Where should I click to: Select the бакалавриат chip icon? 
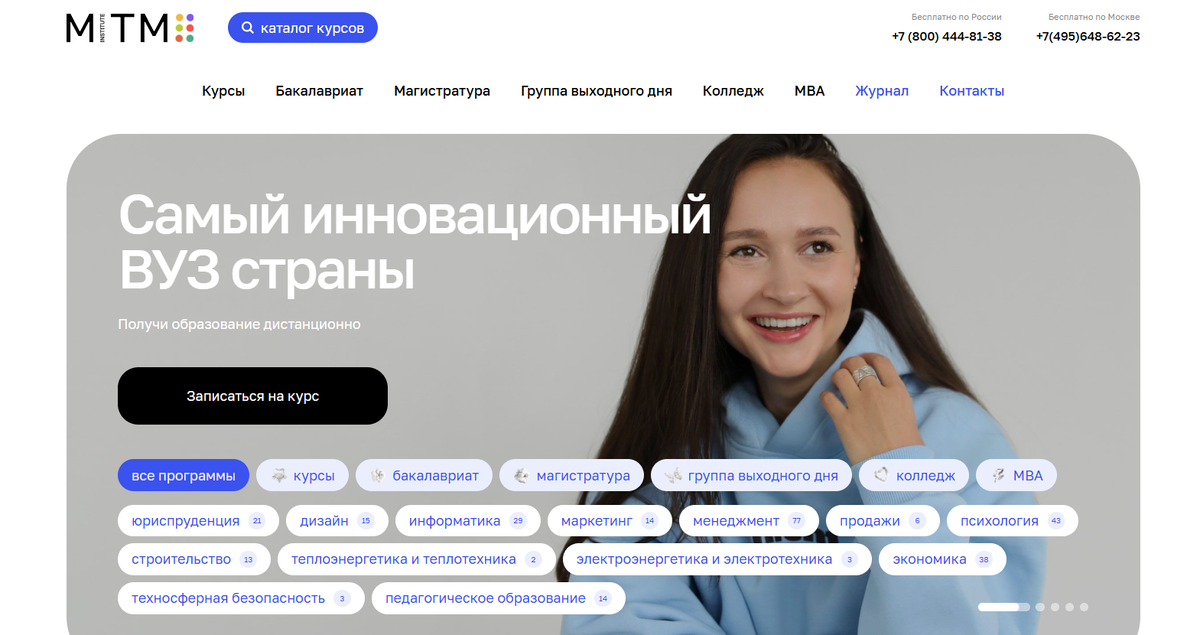[x=378, y=475]
